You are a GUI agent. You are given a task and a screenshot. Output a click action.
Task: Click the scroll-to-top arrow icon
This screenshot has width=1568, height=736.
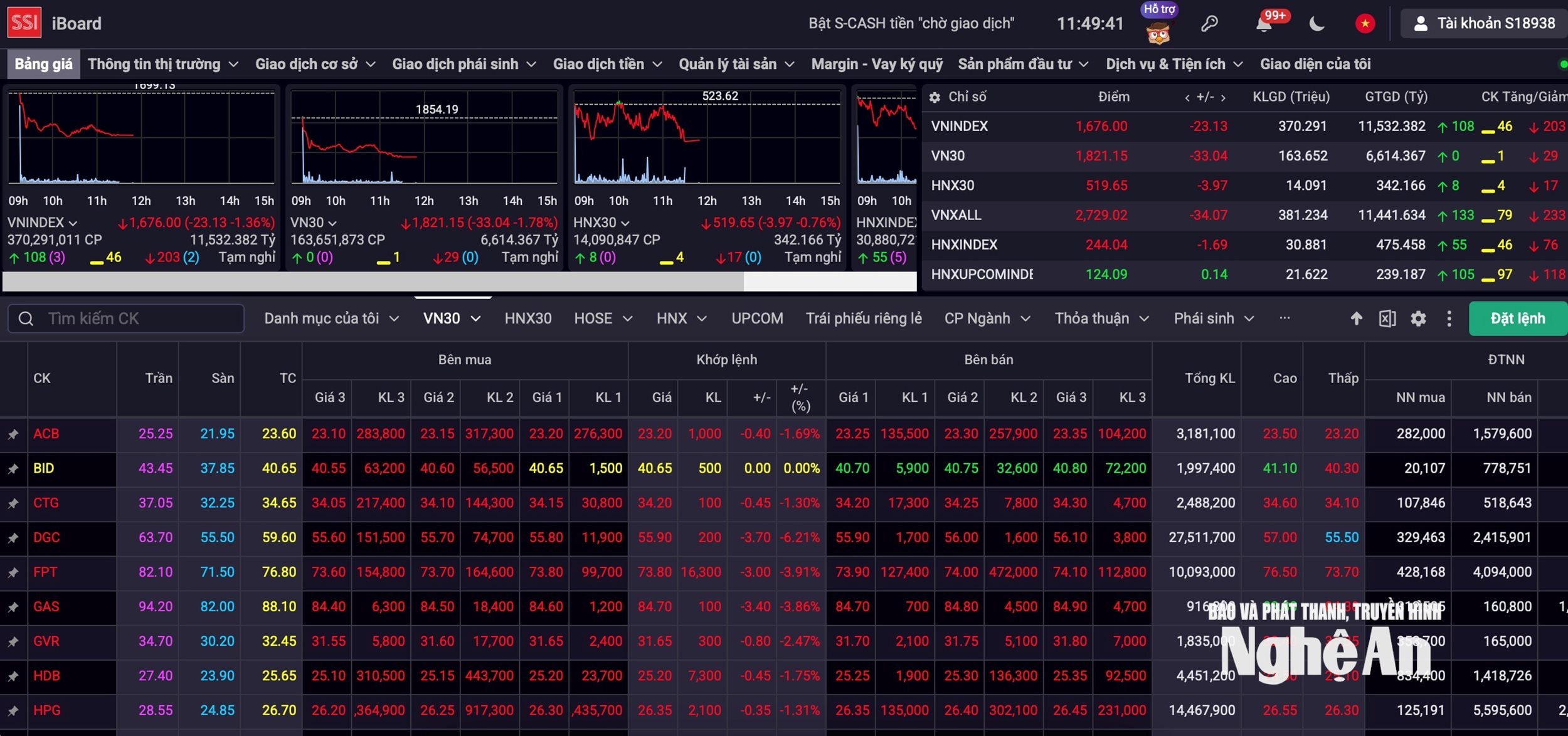coord(1356,318)
